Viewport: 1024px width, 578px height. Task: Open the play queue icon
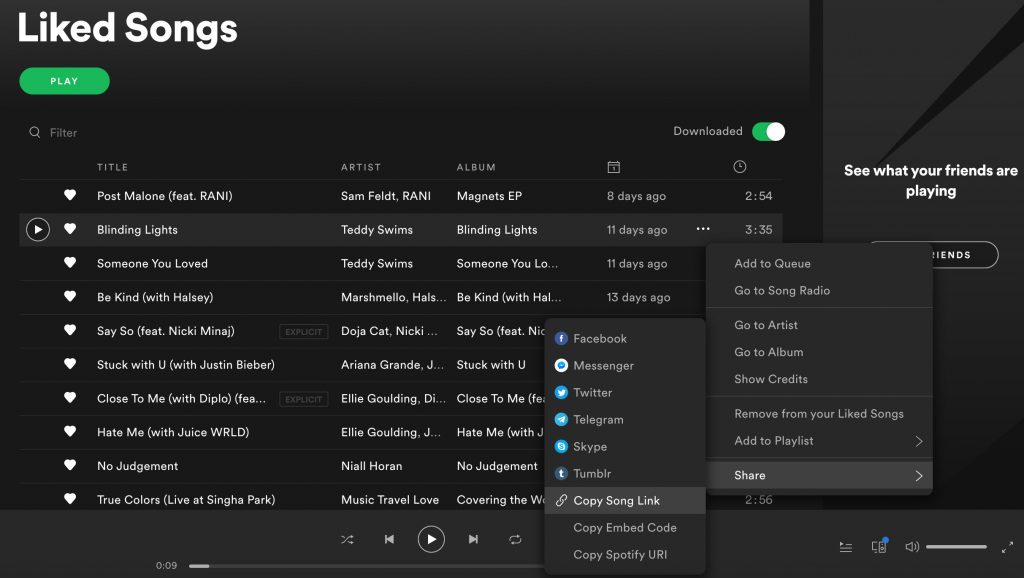pyautogui.click(x=846, y=547)
